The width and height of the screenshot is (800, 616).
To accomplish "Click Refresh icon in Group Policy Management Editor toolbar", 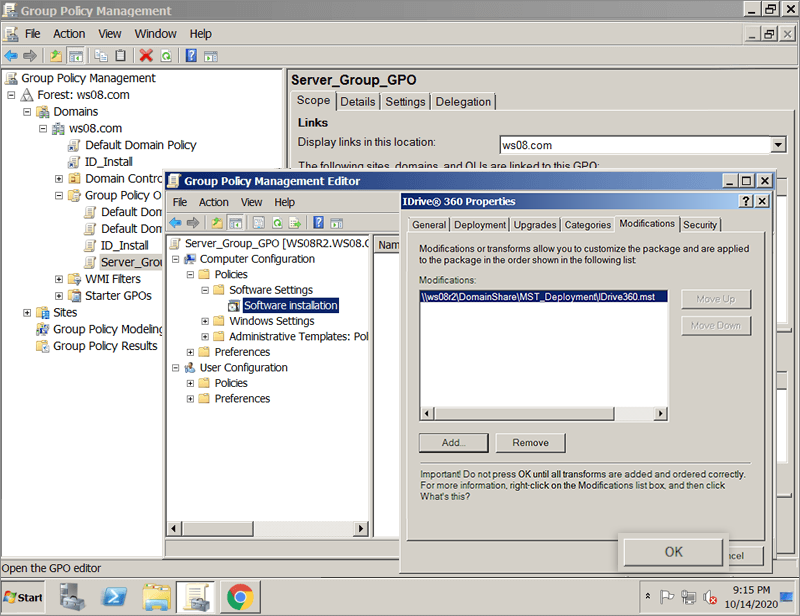I will click(x=276, y=222).
